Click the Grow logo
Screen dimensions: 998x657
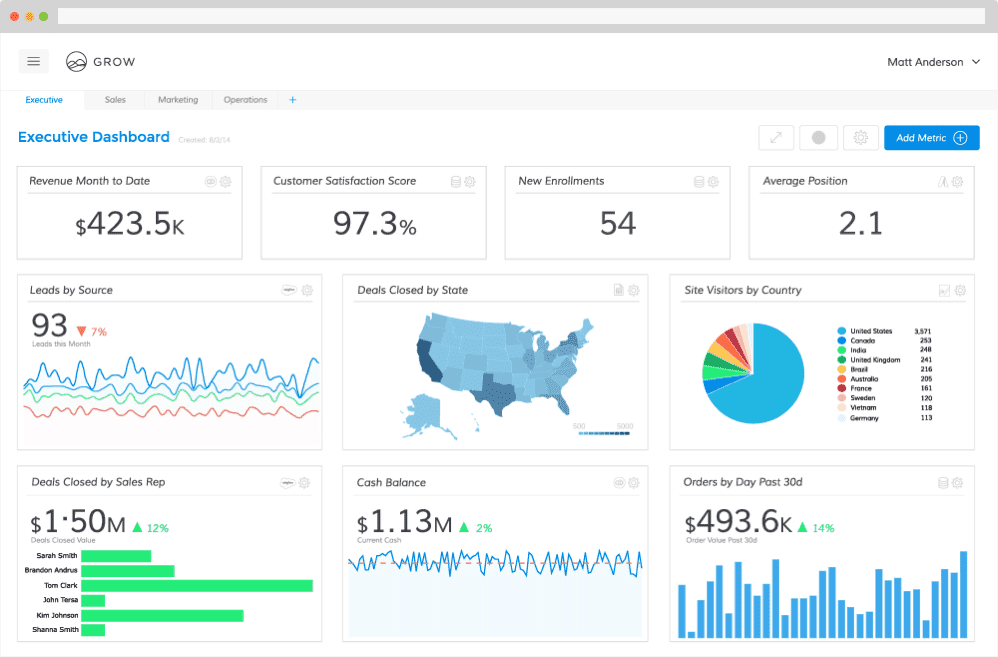(100, 62)
